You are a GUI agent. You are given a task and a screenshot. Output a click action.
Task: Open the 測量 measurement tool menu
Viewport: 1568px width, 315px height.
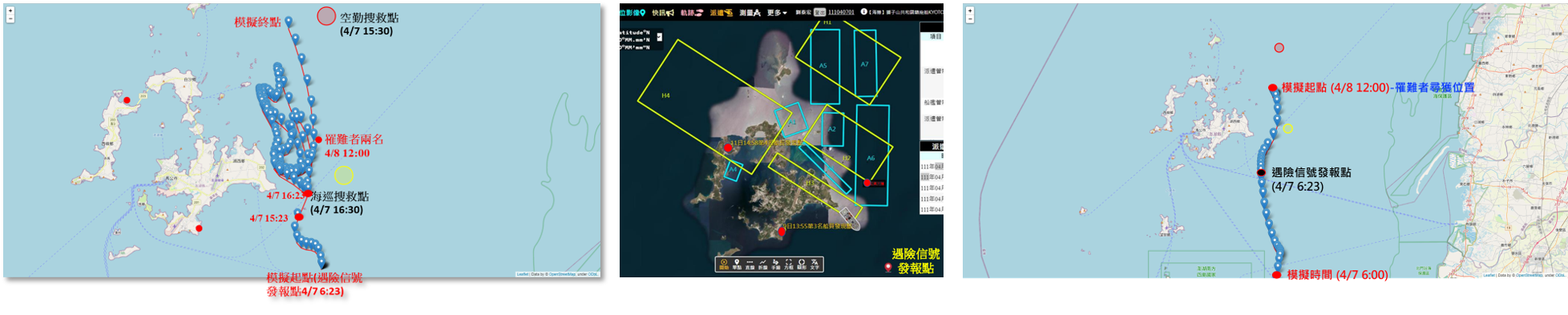coord(750,12)
